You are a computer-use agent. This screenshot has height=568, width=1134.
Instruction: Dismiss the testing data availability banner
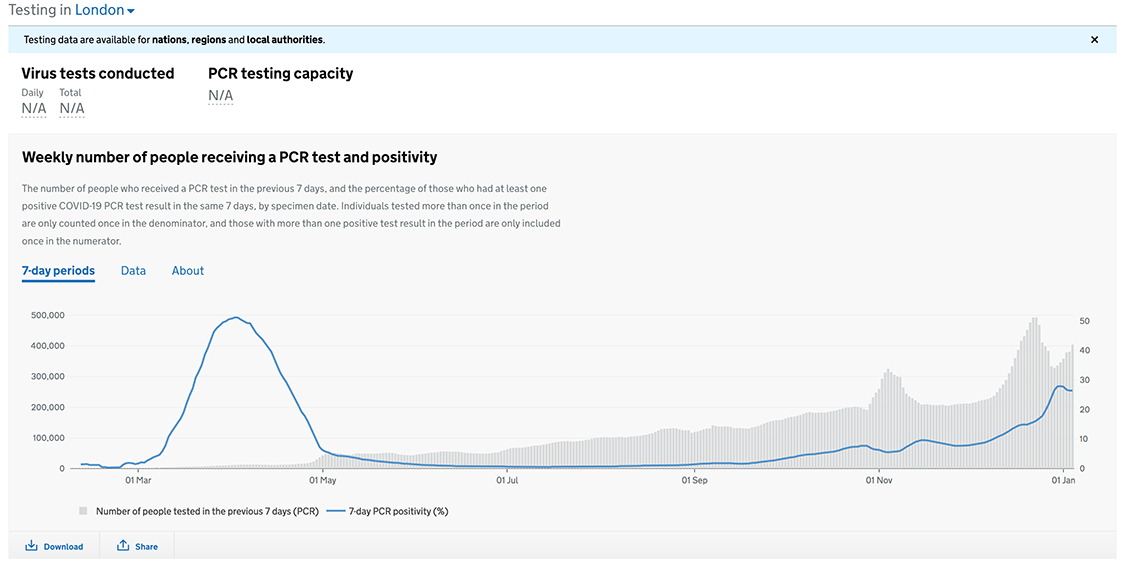1094,40
